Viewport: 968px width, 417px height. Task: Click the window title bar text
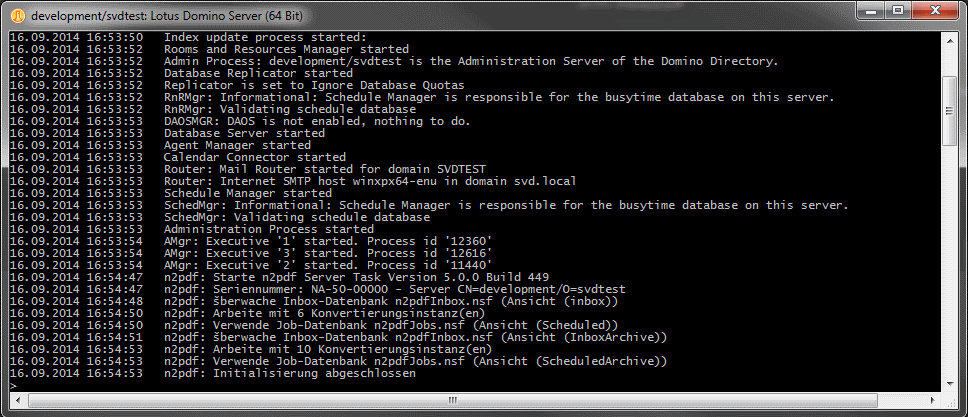pyautogui.click(x=167, y=15)
